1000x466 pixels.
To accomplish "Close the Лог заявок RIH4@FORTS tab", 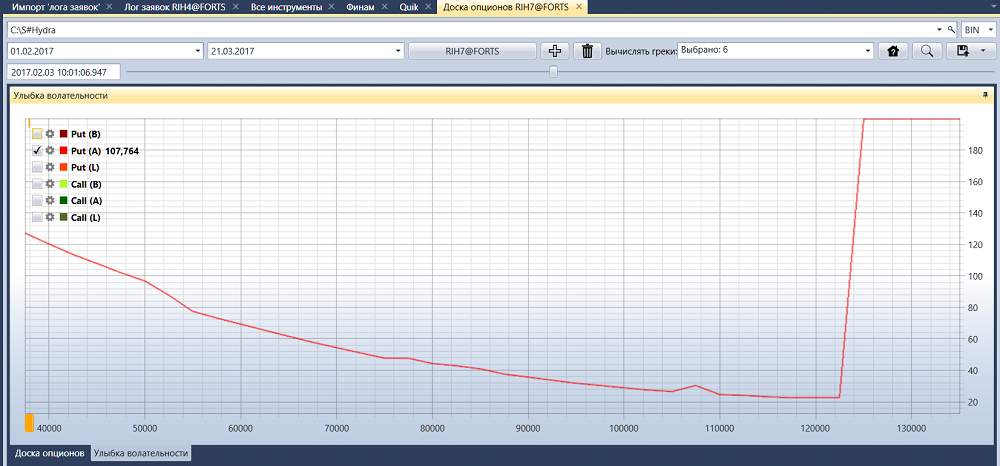I will point(236,7).
